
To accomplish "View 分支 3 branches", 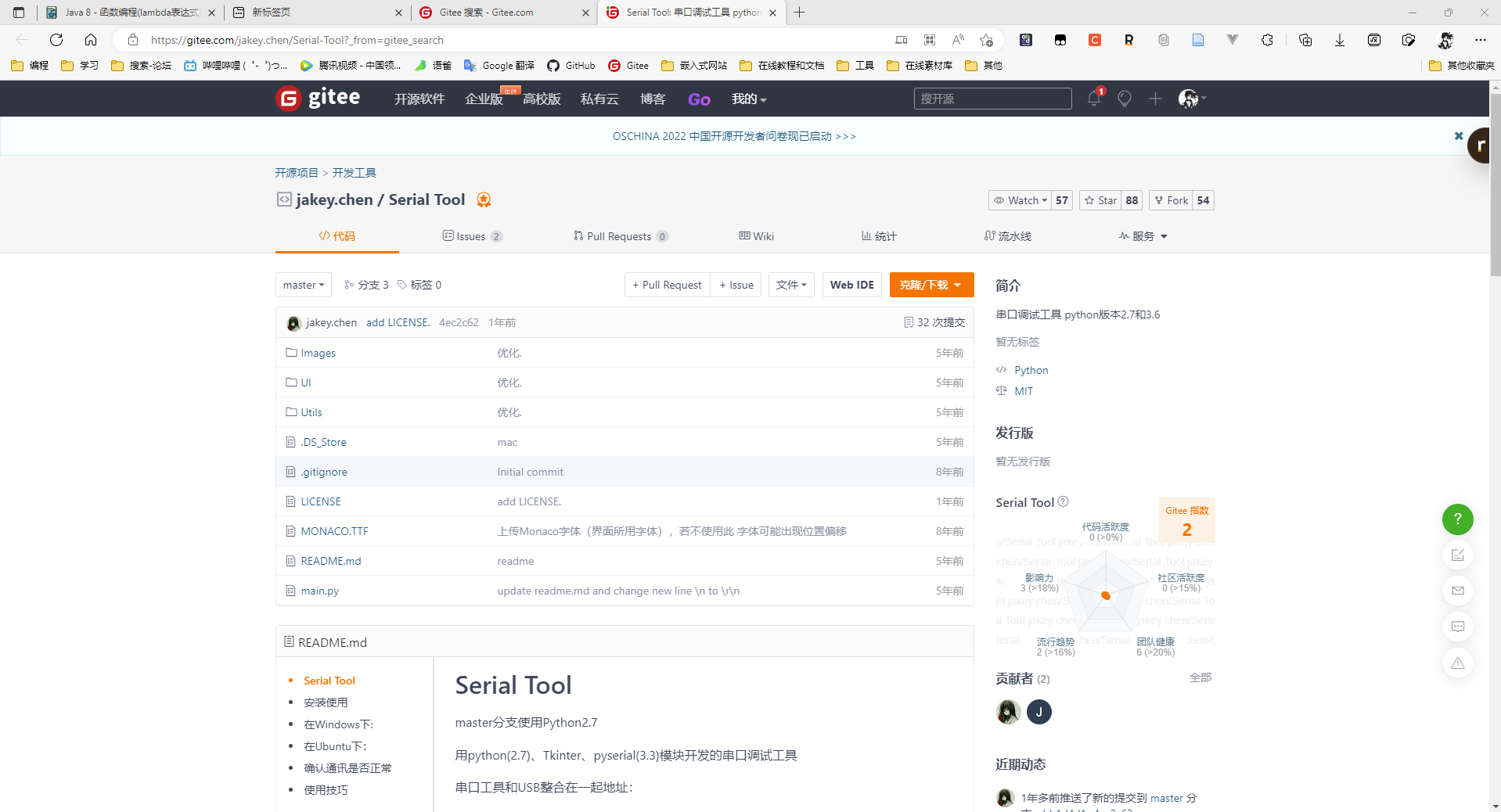I will (x=366, y=285).
